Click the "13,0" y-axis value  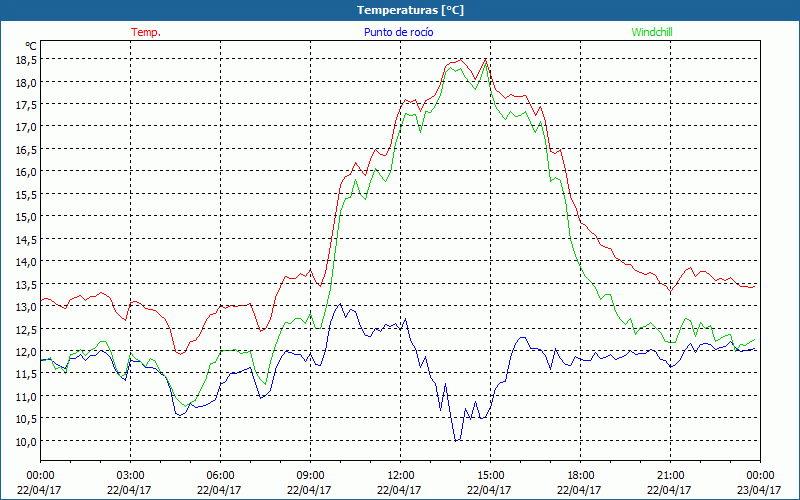coord(27,307)
